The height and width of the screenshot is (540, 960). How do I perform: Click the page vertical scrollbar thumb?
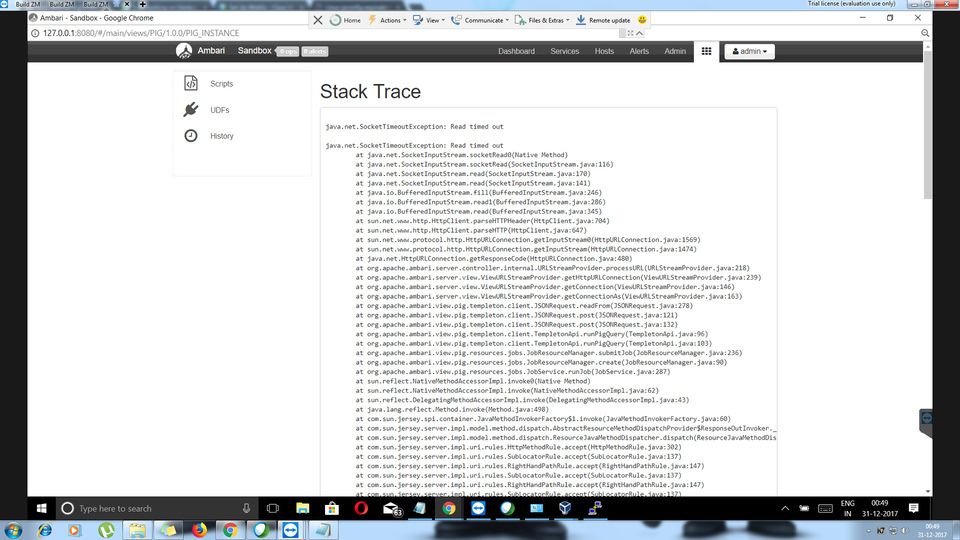pos(928,124)
